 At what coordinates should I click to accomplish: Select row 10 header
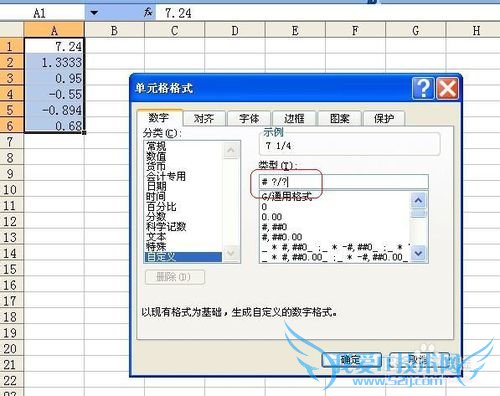[12, 189]
